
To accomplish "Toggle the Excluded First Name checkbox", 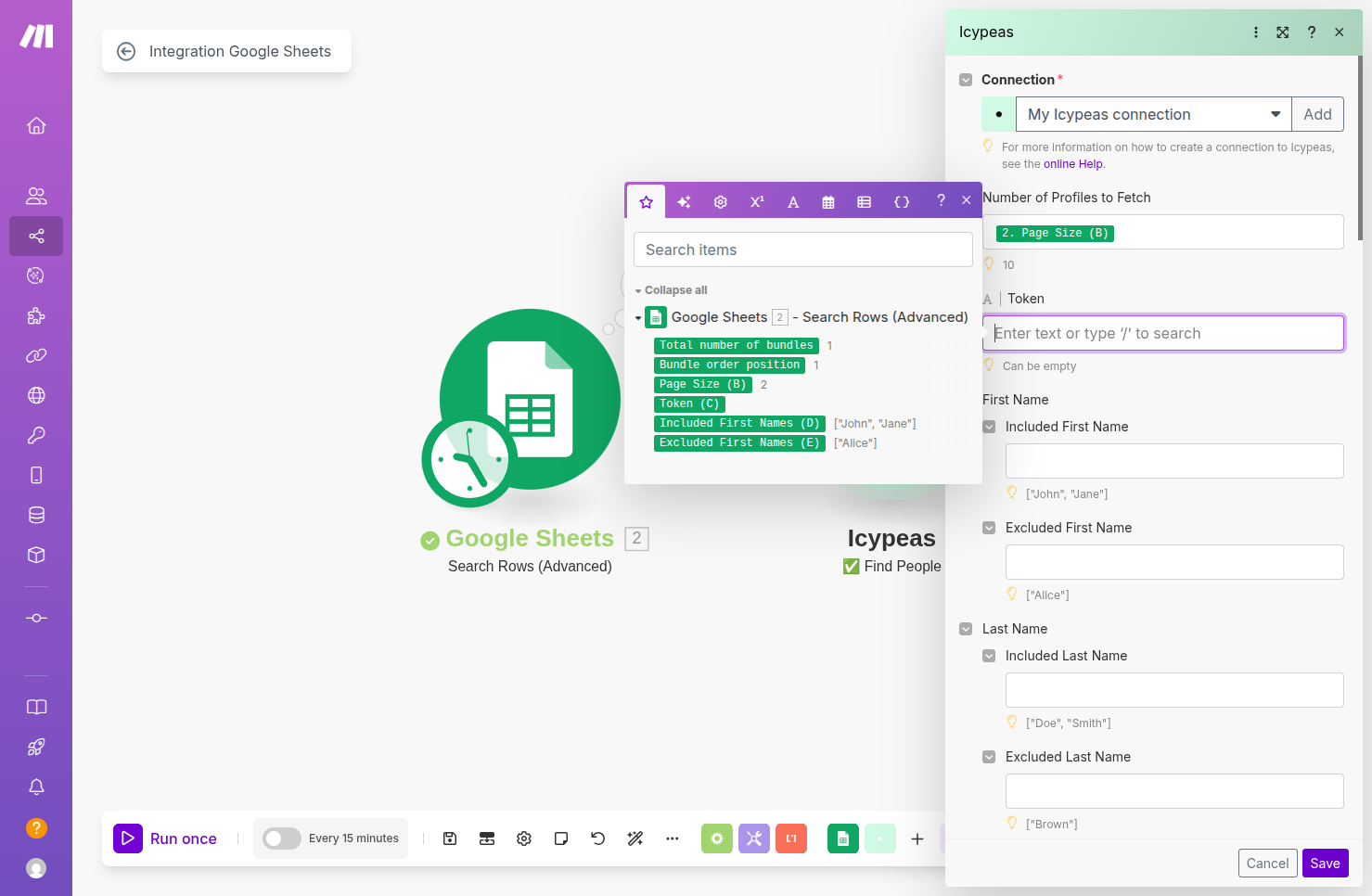I will (989, 528).
